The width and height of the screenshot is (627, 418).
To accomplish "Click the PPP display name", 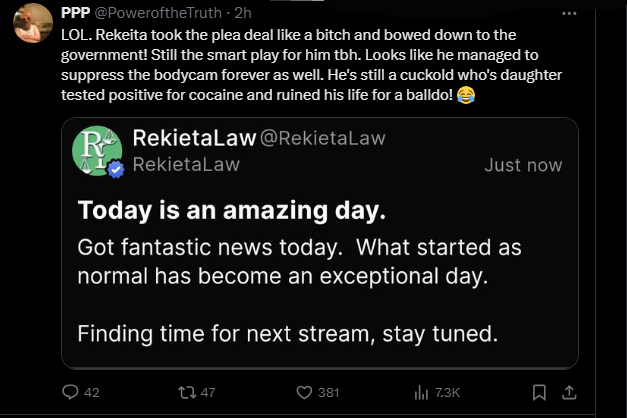I will 75,14.
